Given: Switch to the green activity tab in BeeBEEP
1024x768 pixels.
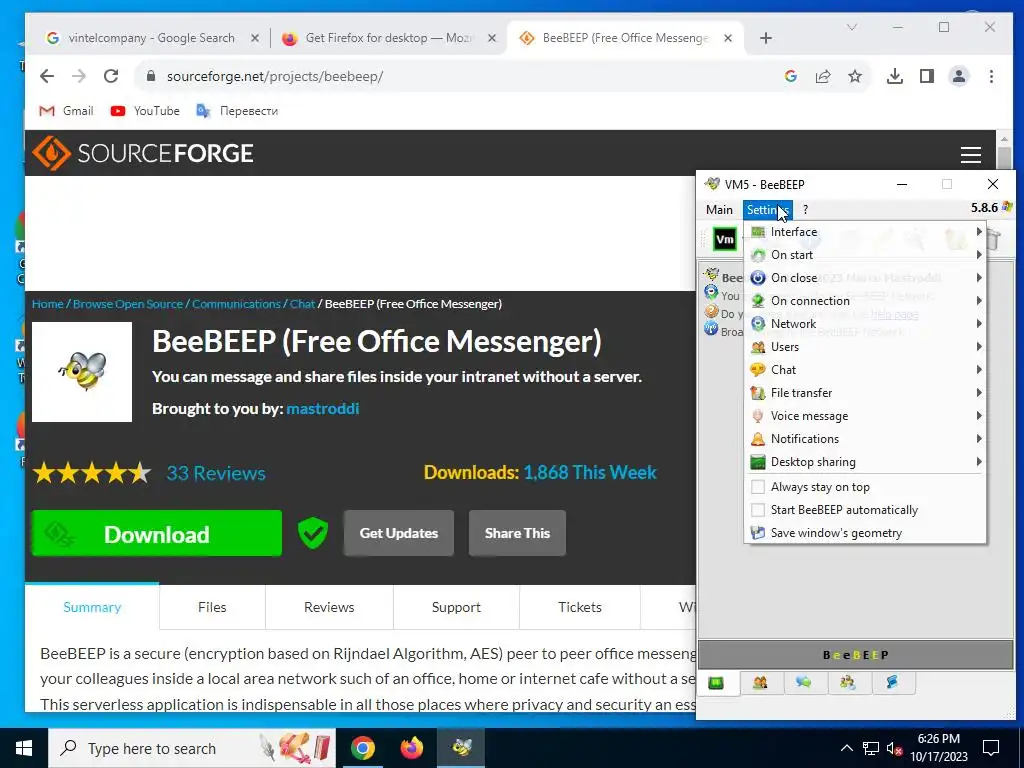Looking at the screenshot, I should 716,683.
